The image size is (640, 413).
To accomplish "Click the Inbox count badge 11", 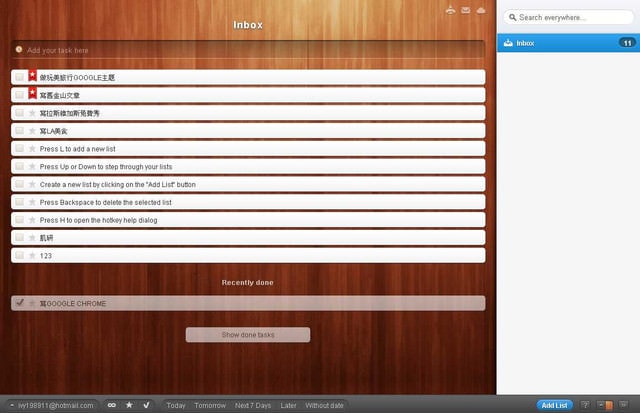I will (x=627, y=43).
